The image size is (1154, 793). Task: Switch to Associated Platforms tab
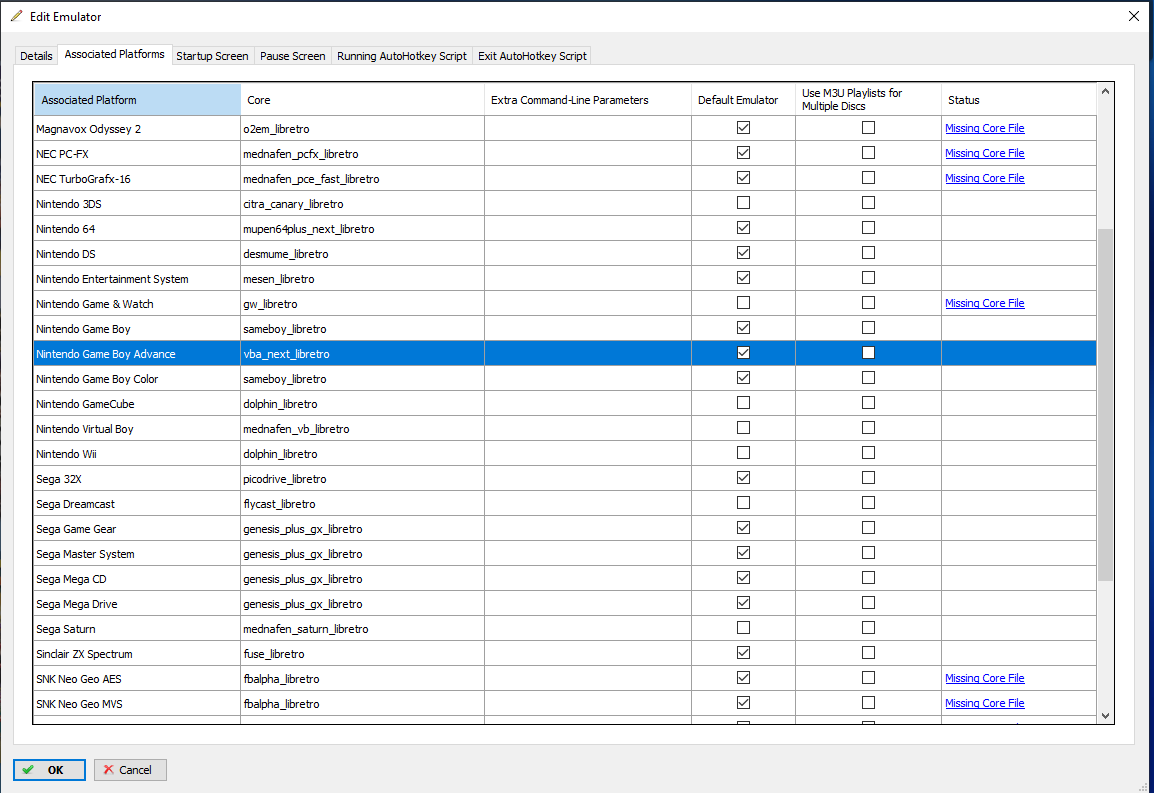(x=114, y=54)
